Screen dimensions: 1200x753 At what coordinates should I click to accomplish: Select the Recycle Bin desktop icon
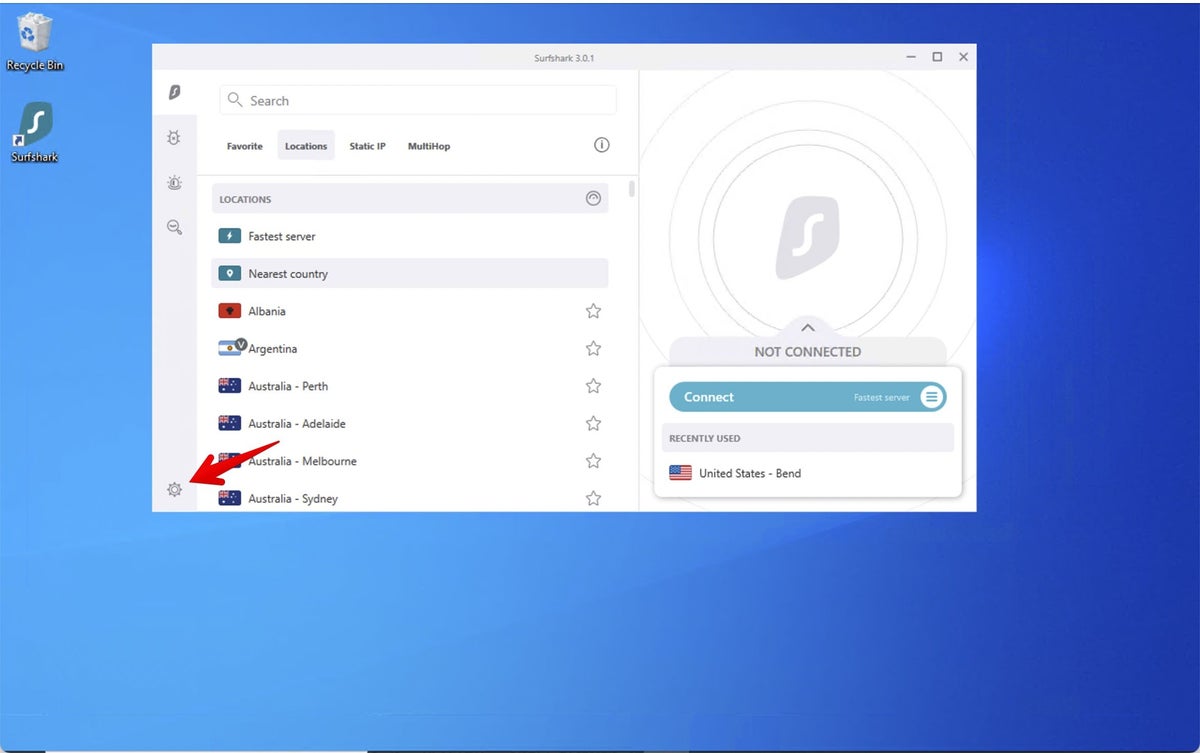[35, 42]
